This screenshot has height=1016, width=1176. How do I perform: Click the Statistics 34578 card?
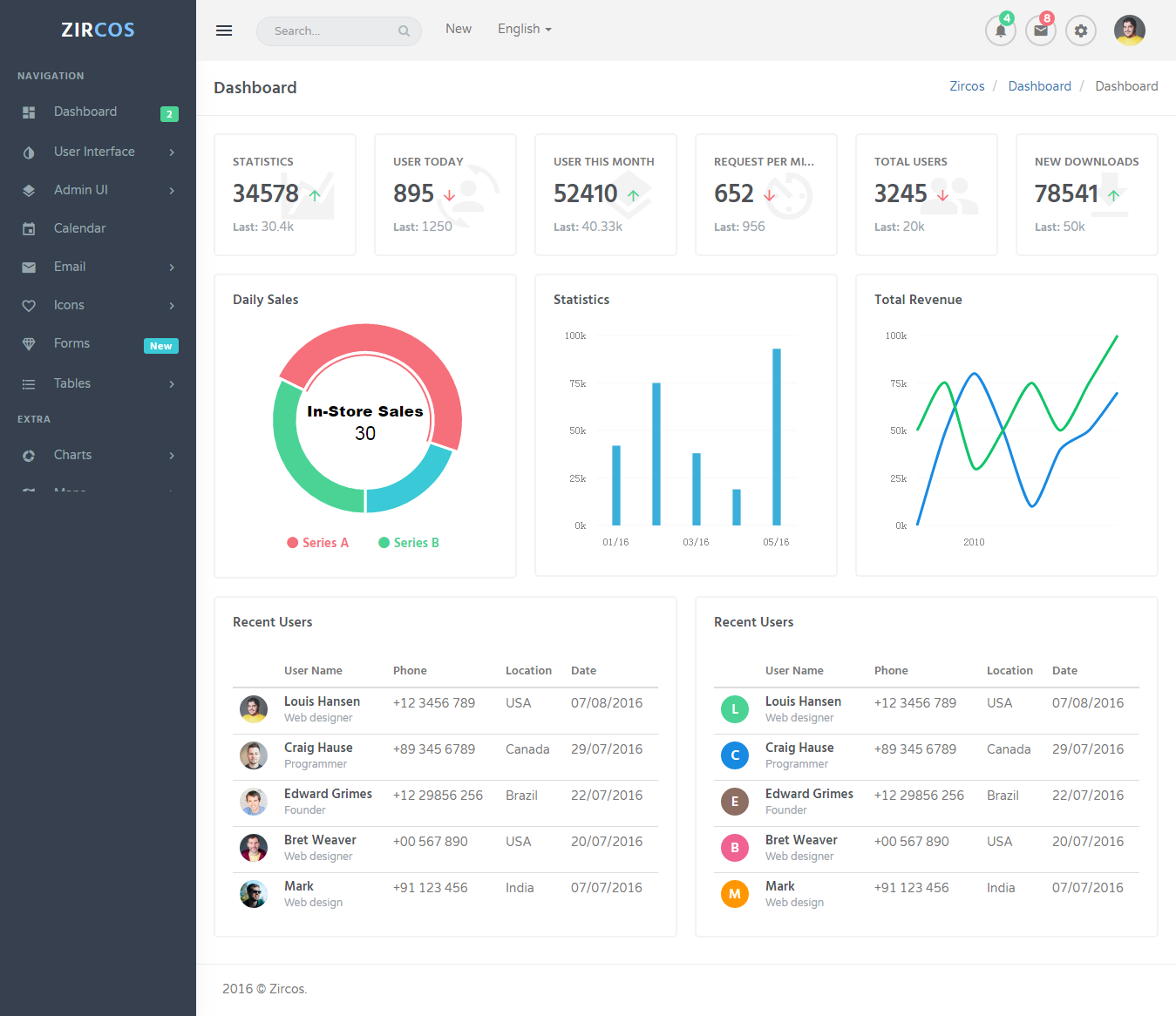(x=285, y=194)
